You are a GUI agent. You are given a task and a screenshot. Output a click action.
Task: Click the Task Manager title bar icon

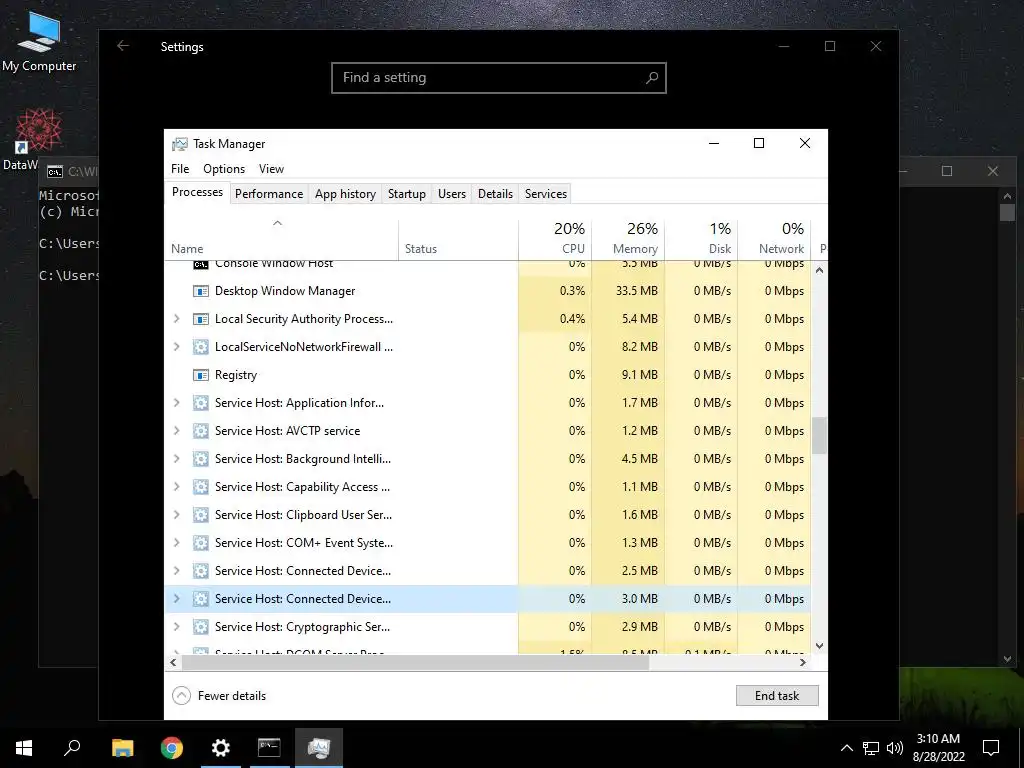(180, 144)
